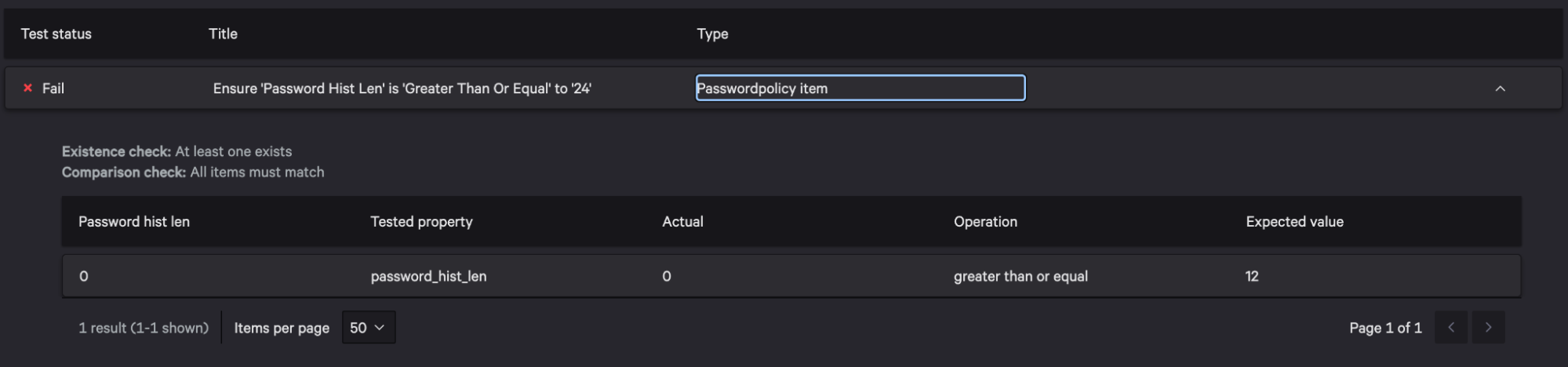Click the Test status column header
The image size is (1568, 367).
(x=56, y=34)
